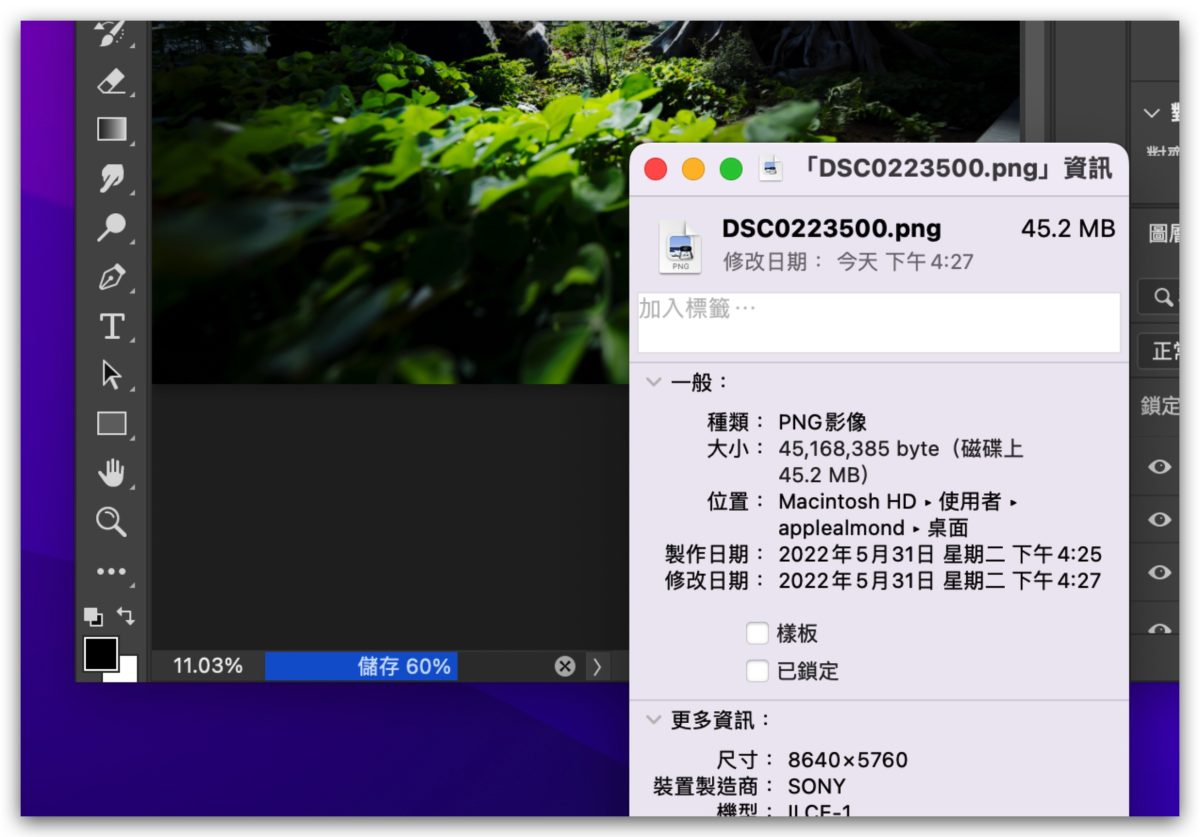Hide the topmost layer via its eye icon

(x=1159, y=466)
